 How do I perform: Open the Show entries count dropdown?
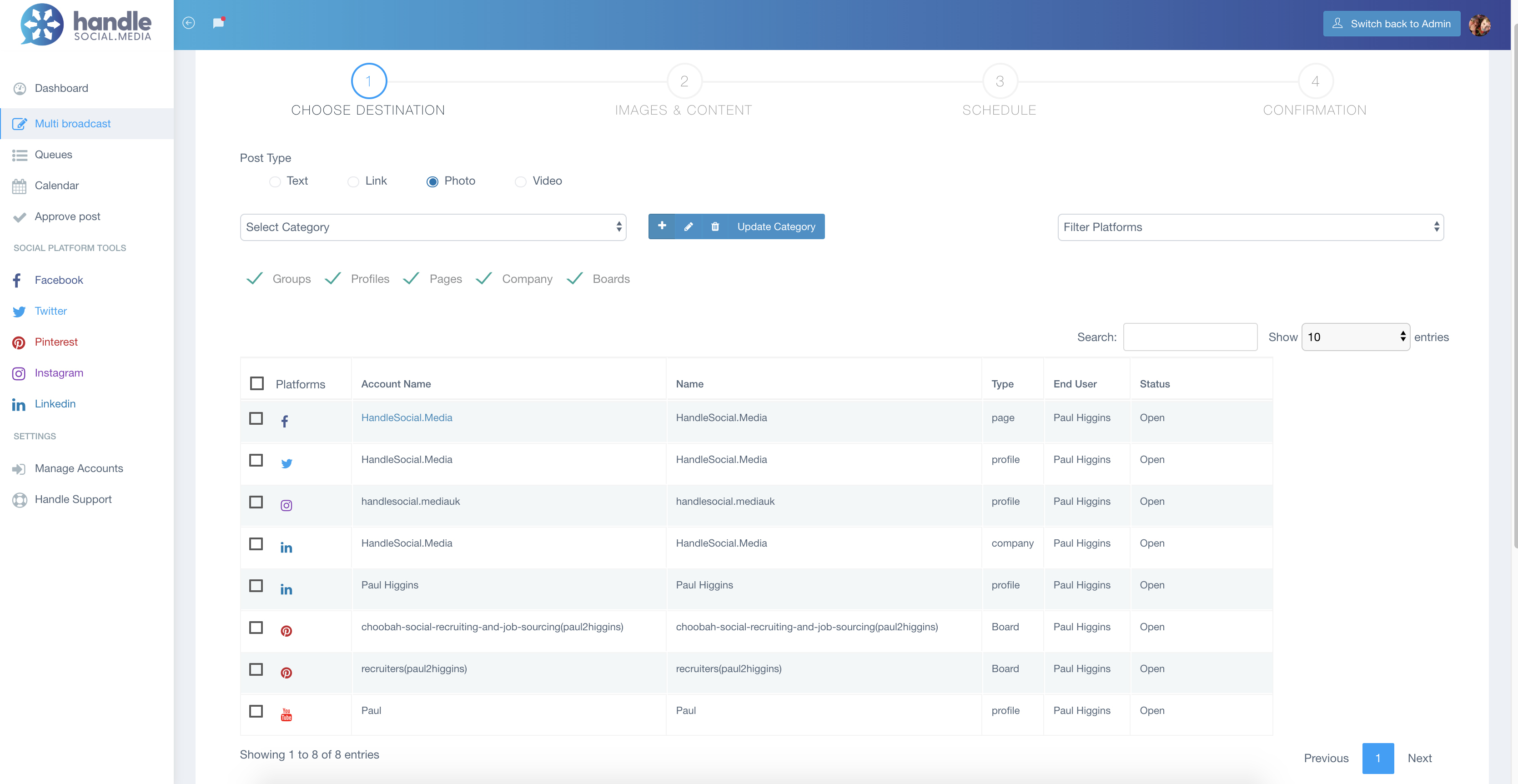click(x=1355, y=337)
